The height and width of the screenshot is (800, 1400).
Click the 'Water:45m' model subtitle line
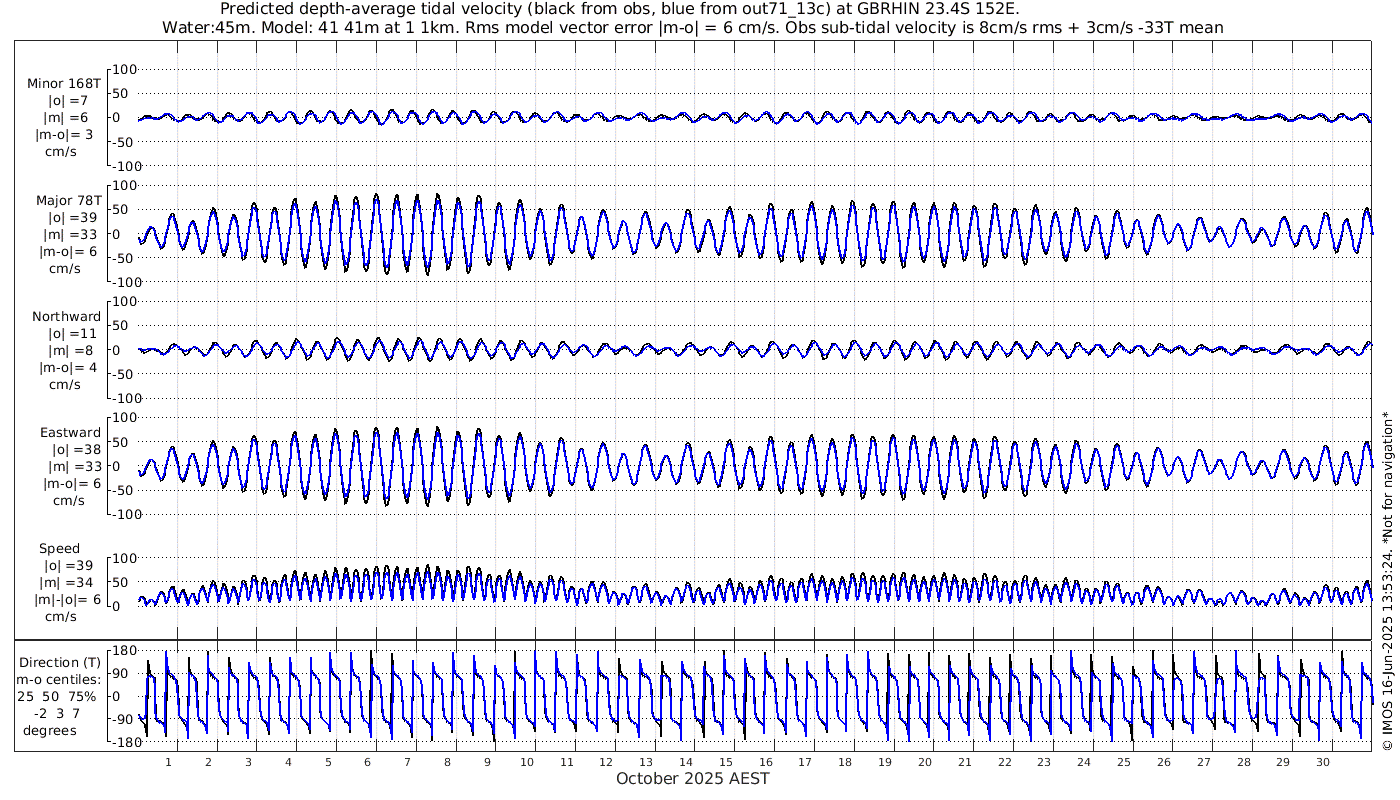pyautogui.click(x=692, y=27)
